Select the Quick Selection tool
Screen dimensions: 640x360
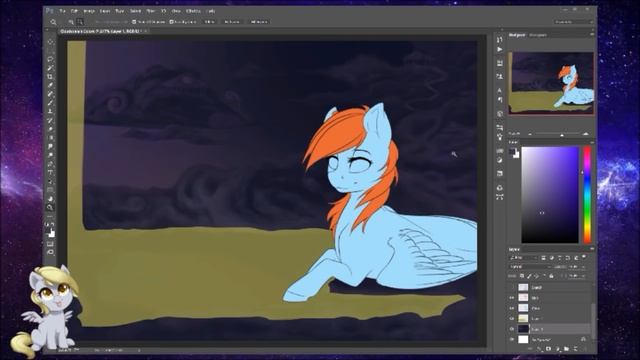tap(50, 68)
